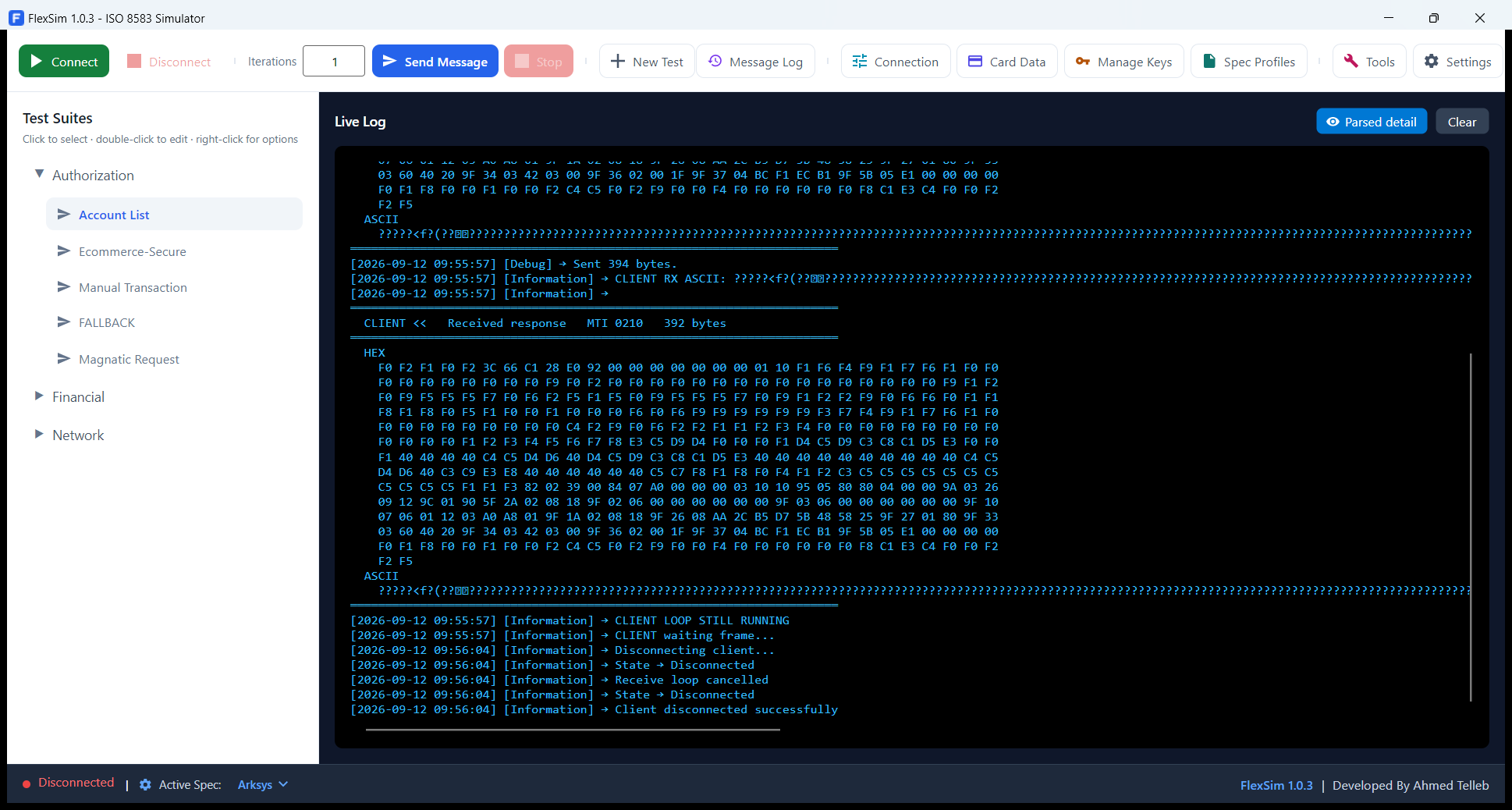Click the Iterations input field
This screenshot has height=810, width=1512.
(x=334, y=61)
